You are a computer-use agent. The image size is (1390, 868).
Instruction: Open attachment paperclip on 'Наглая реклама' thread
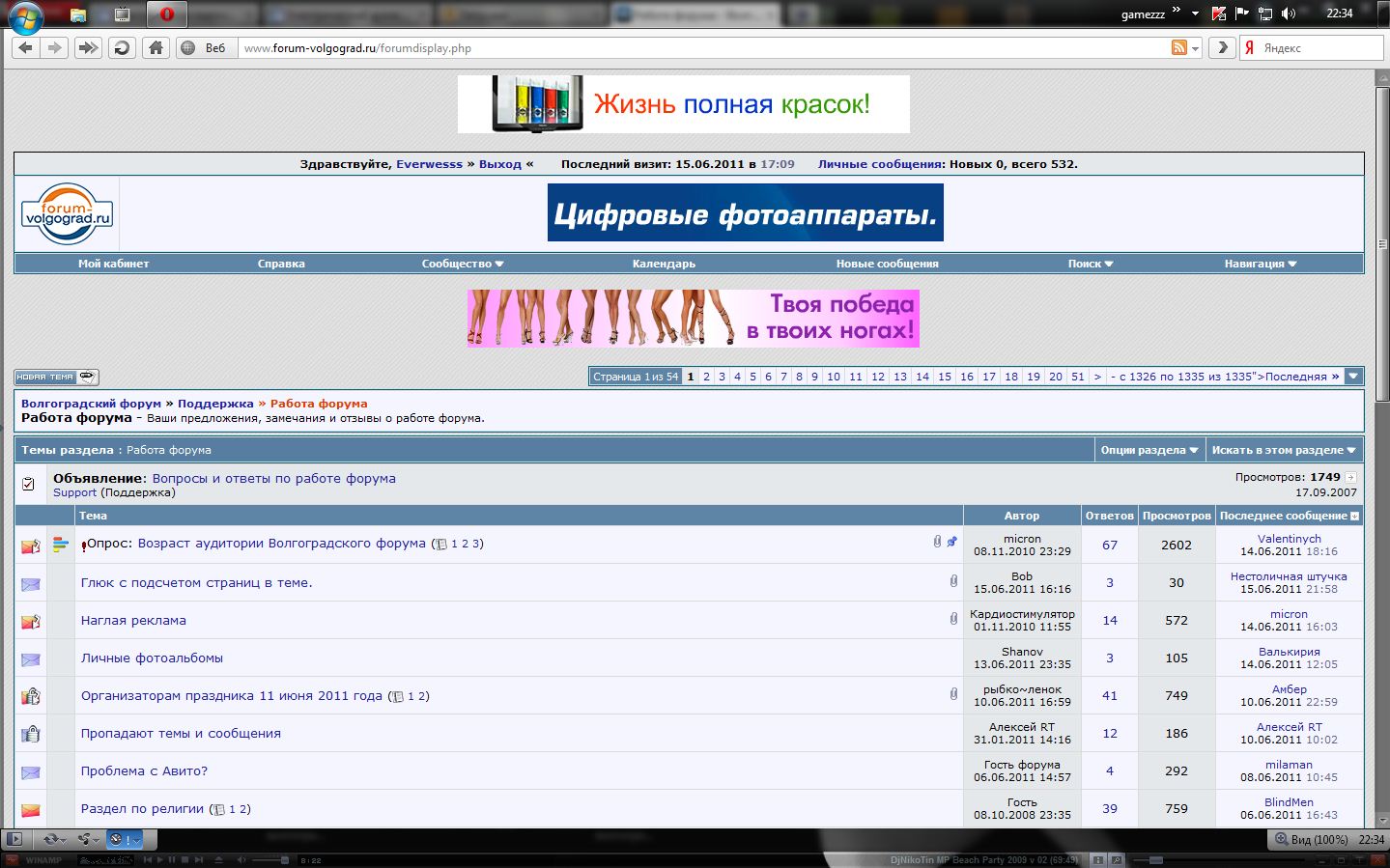click(953, 619)
